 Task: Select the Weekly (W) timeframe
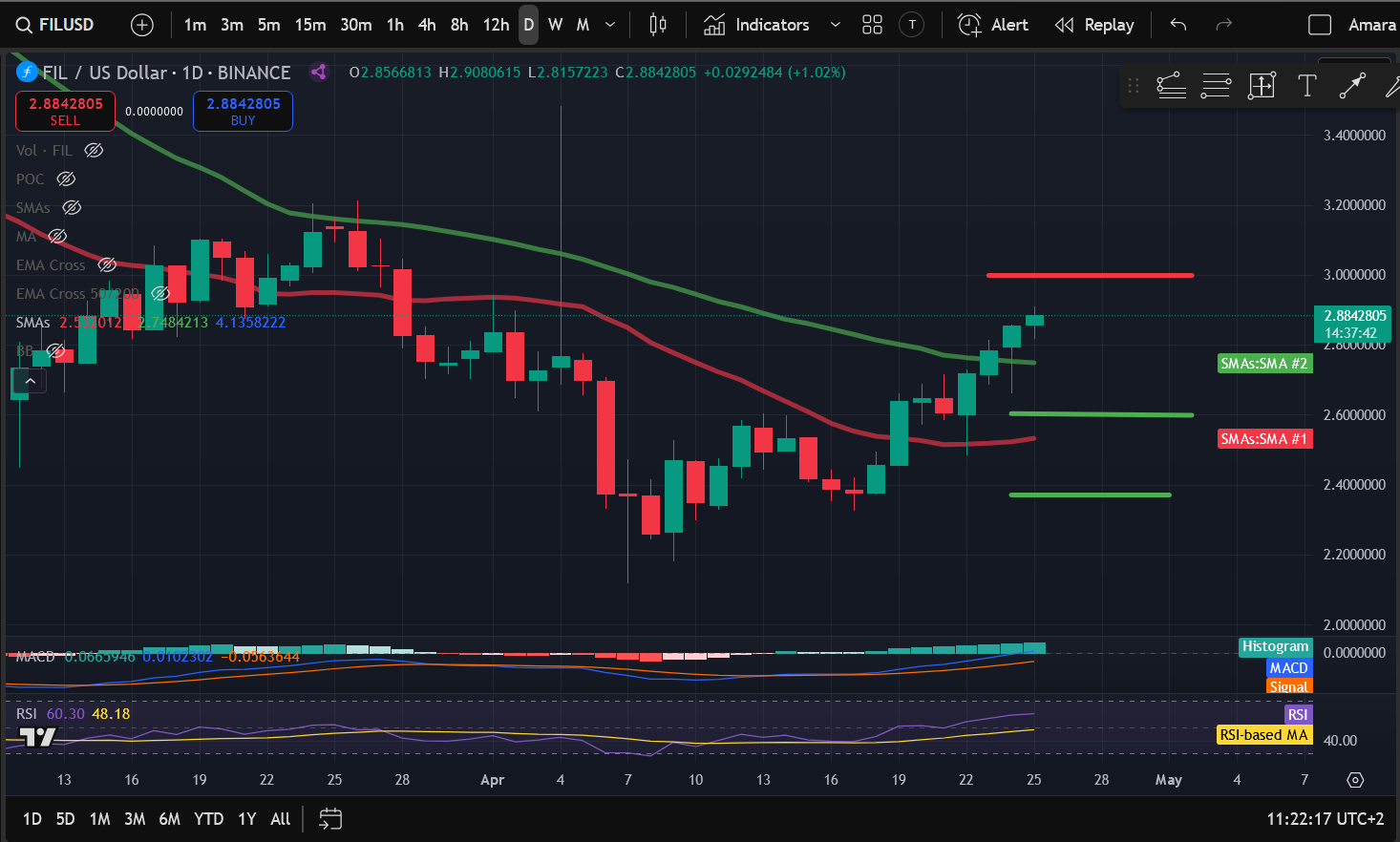556,25
